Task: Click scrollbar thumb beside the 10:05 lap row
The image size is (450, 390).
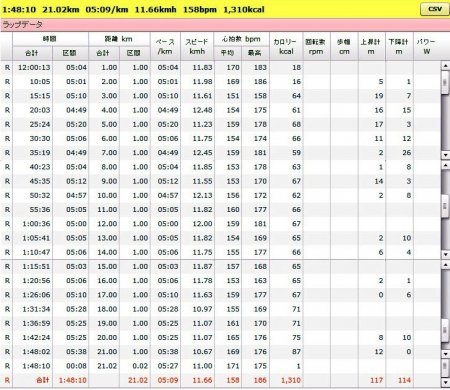Action: pos(445,82)
